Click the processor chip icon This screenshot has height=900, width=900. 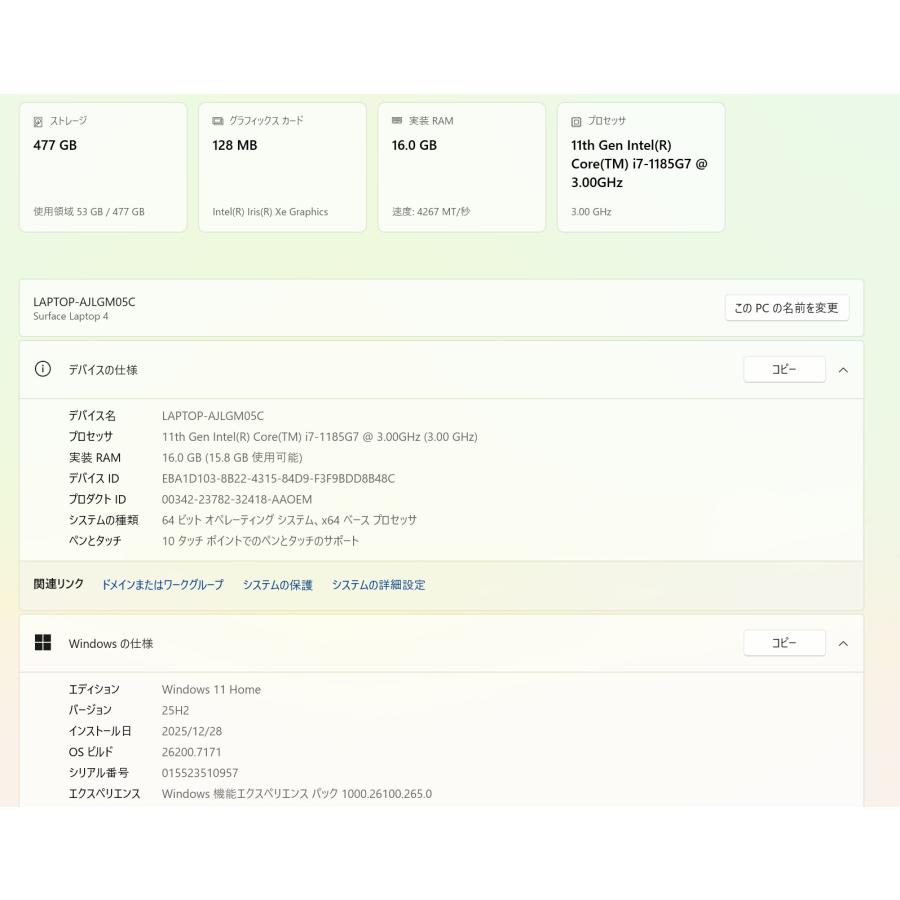pyautogui.click(x=576, y=122)
